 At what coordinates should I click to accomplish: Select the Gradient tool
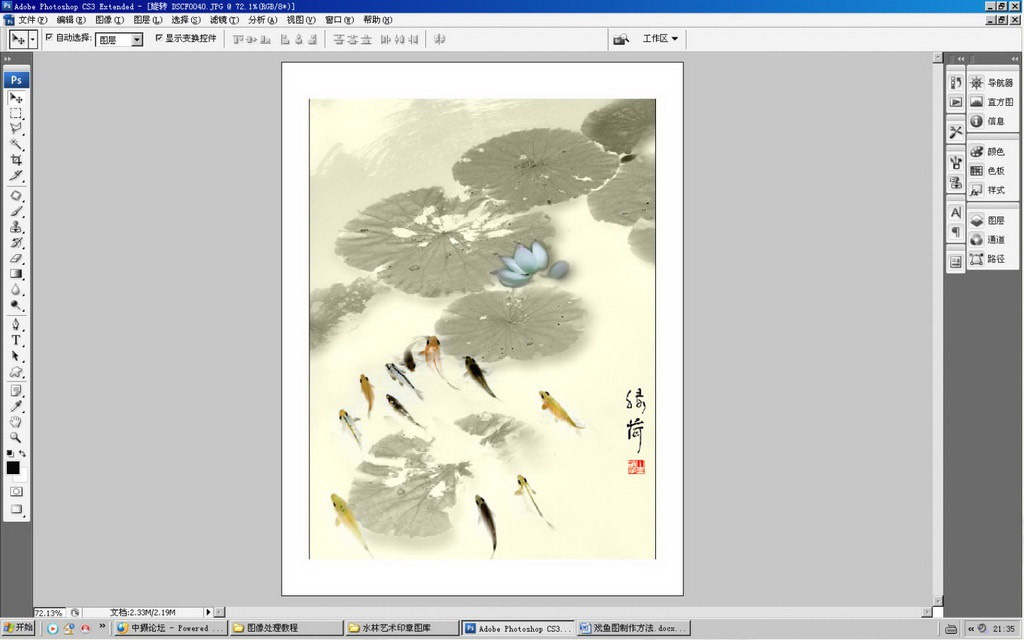pyautogui.click(x=16, y=274)
